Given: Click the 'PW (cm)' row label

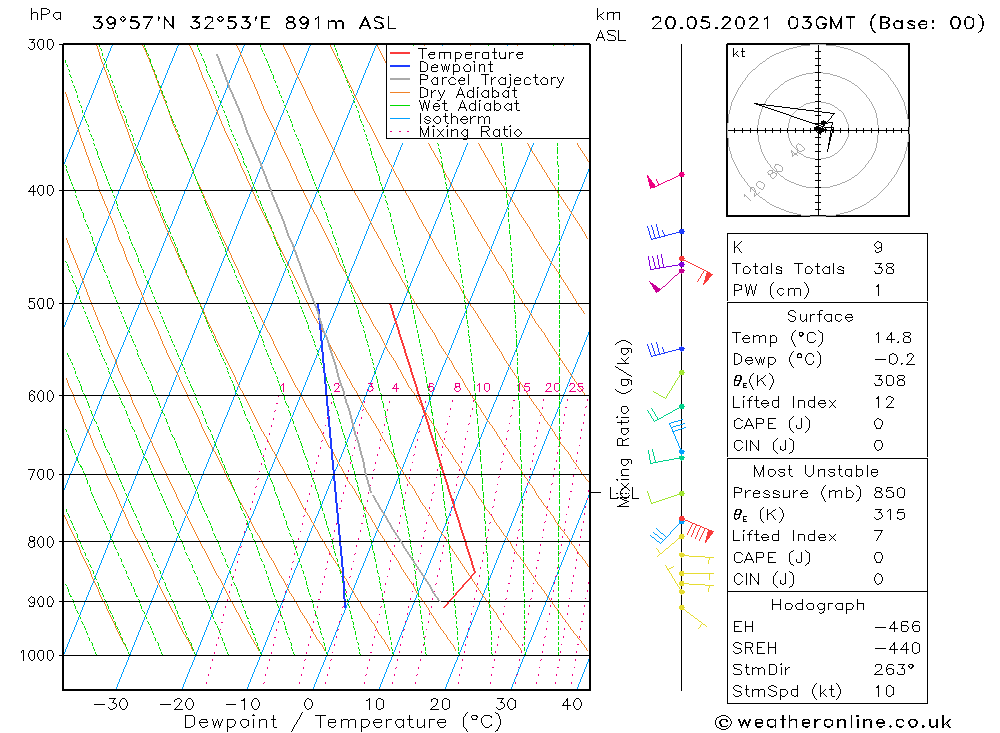Looking at the screenshot, I should [771, 291].
